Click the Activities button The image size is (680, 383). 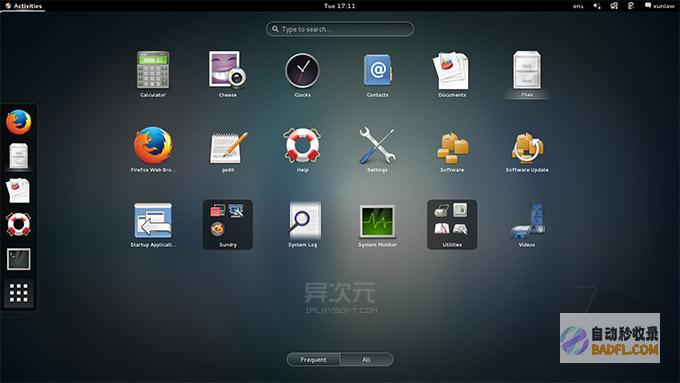tap(23, 6)
